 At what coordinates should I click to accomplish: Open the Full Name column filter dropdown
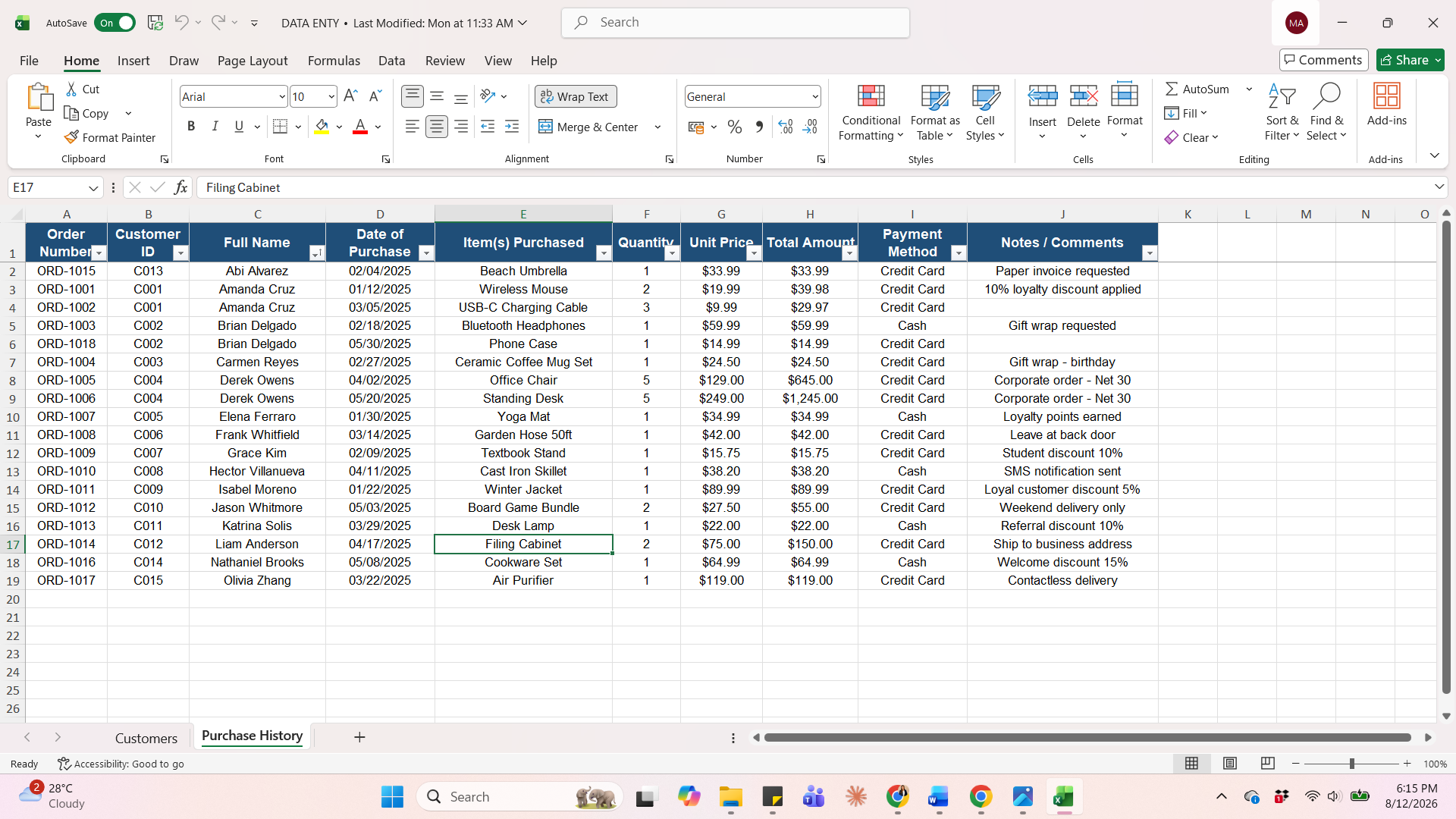click(x=316, y=253)
